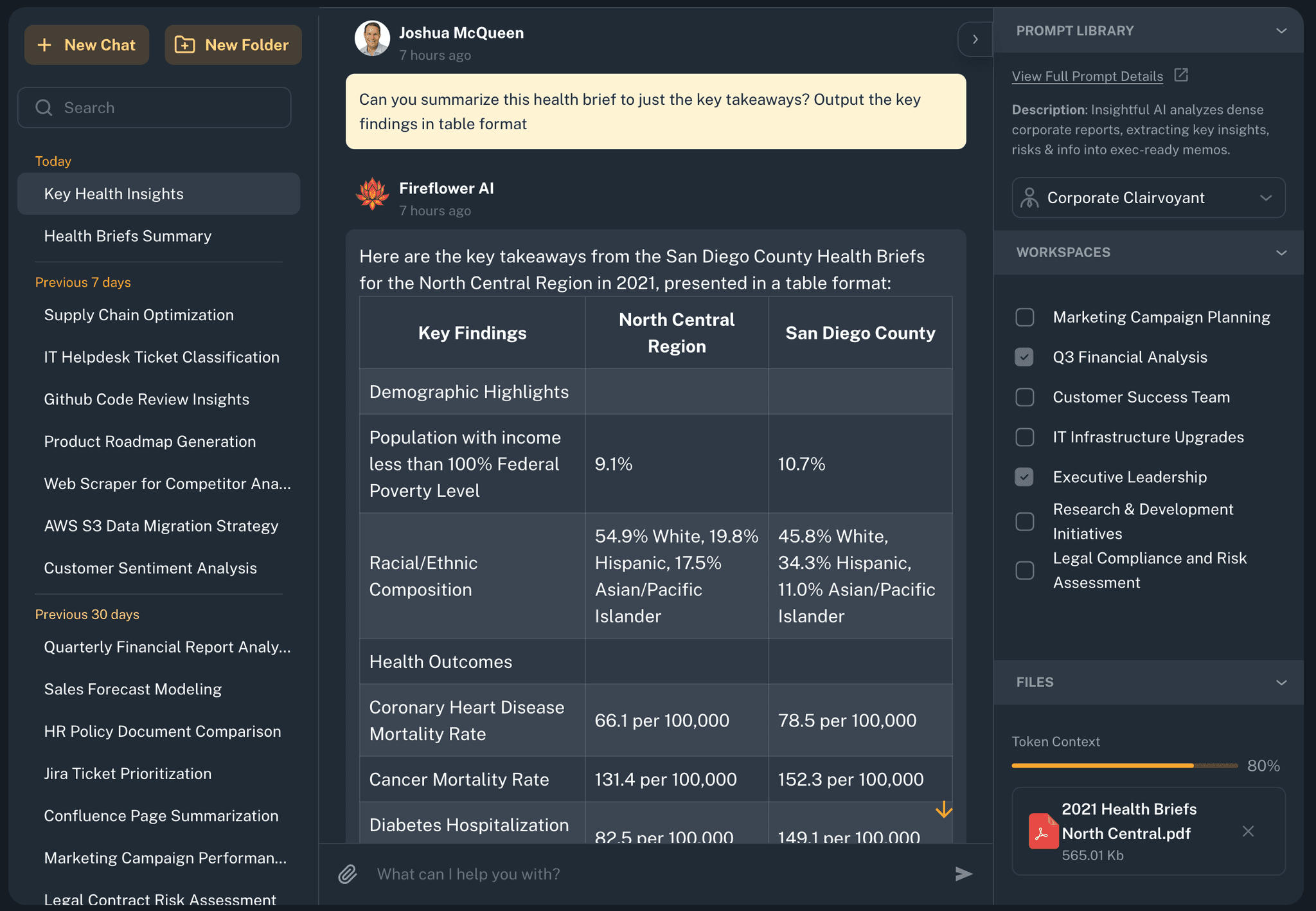Collapse the Files section
The image size is (1316, 911).
tap(1281, 683)
